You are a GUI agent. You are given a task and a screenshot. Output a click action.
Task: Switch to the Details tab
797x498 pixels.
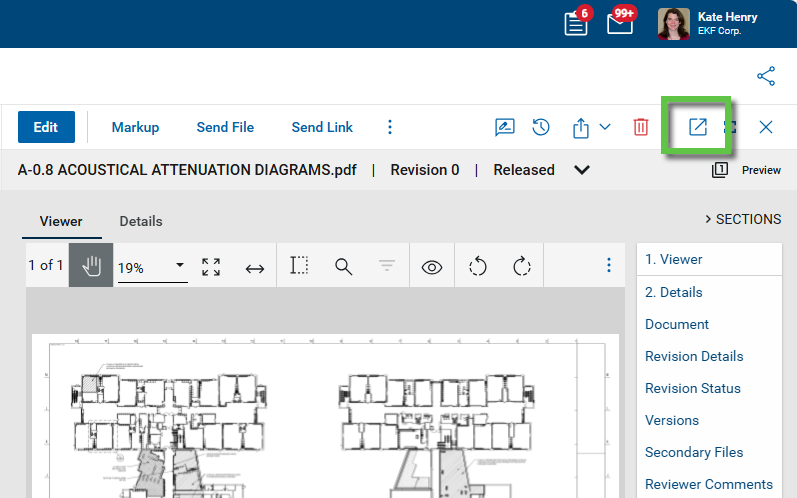pos(141,221)
